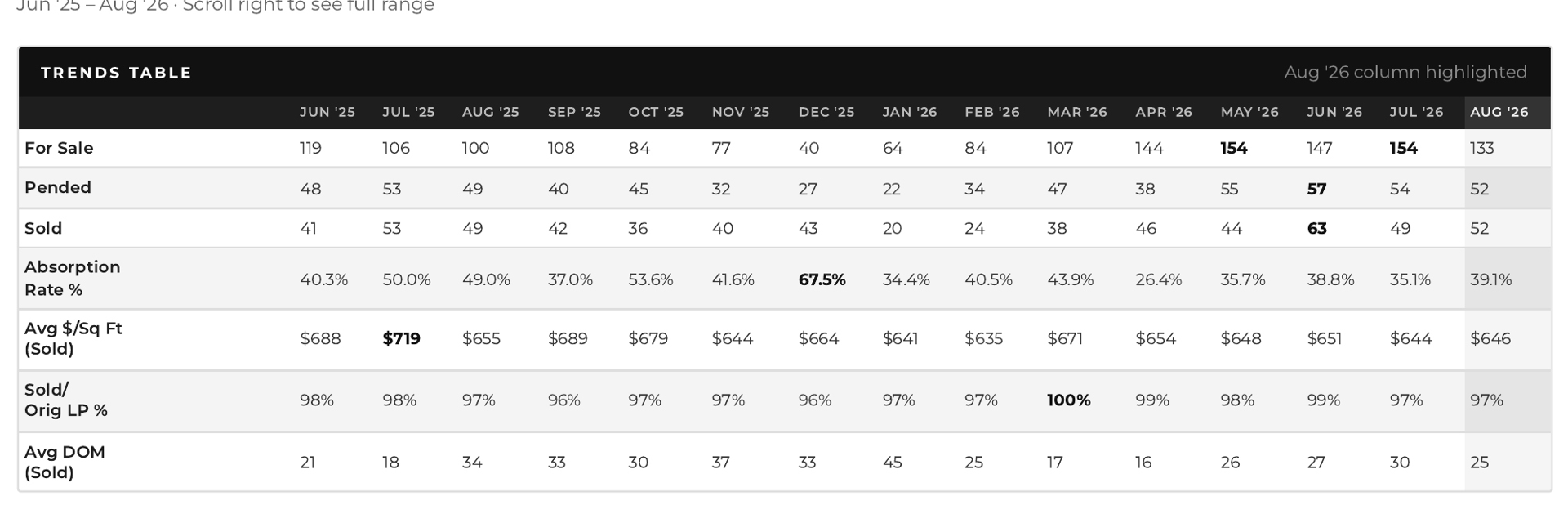Select the bold 154 in MAY '26 column
The width and height of the screenshot is (1568, 523).
tap(1233, 148)
